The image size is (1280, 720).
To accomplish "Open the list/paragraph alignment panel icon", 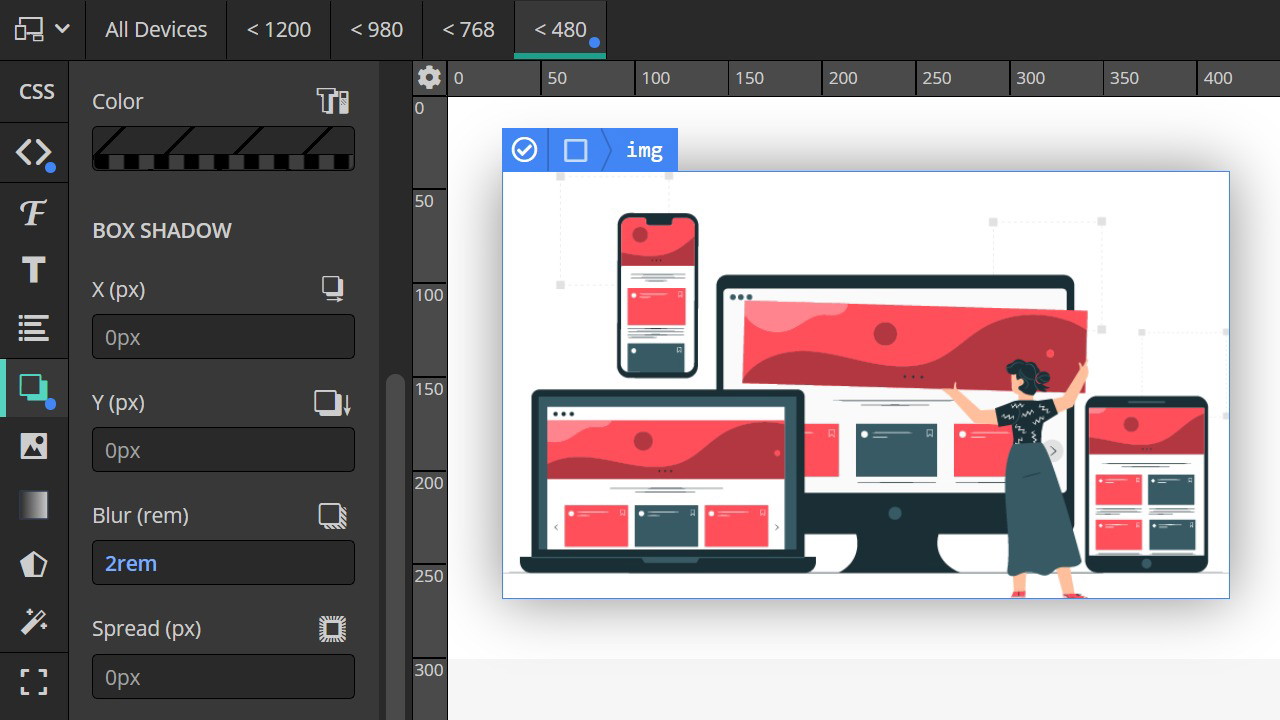I will (x=34, y=328).
